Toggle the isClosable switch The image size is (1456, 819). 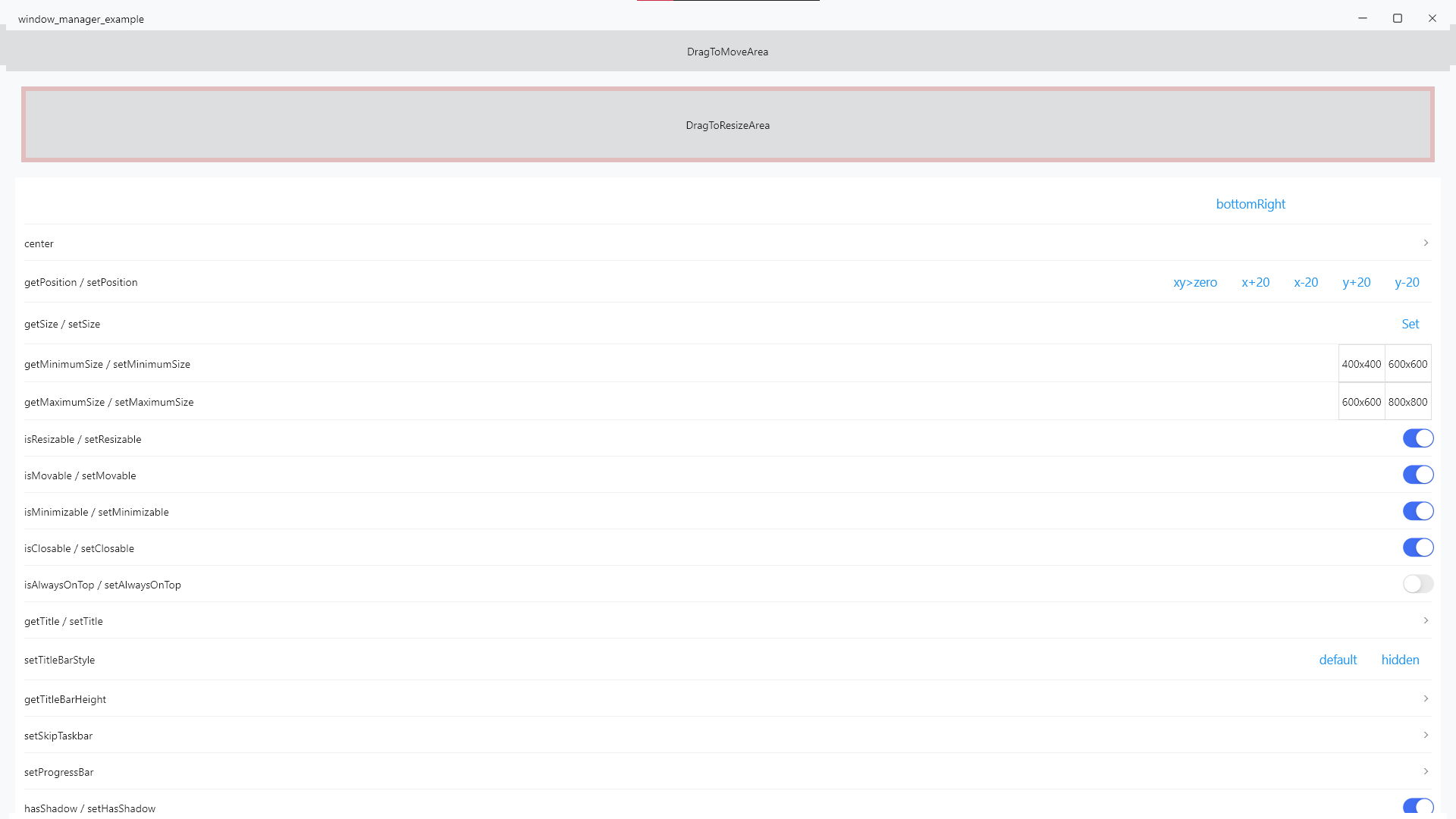1418,548
